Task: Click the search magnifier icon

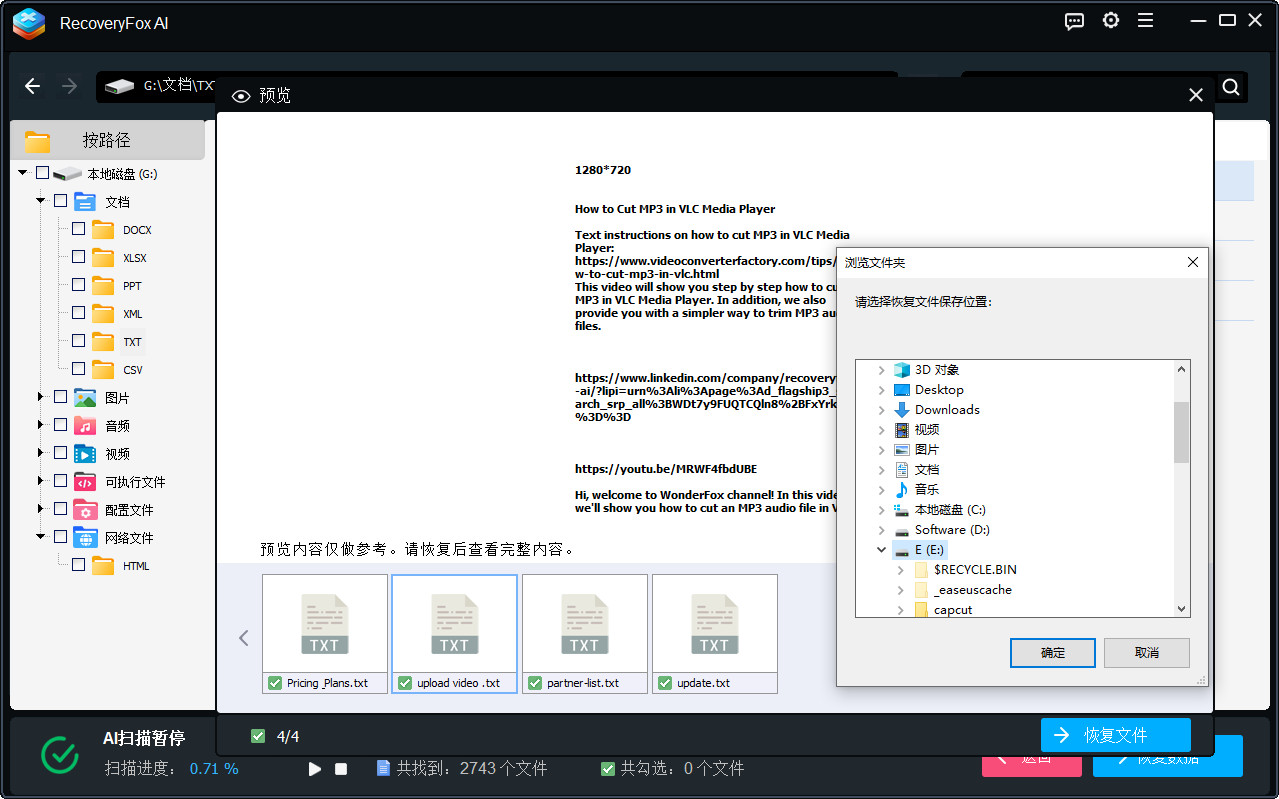Action: coord(1231,86)
